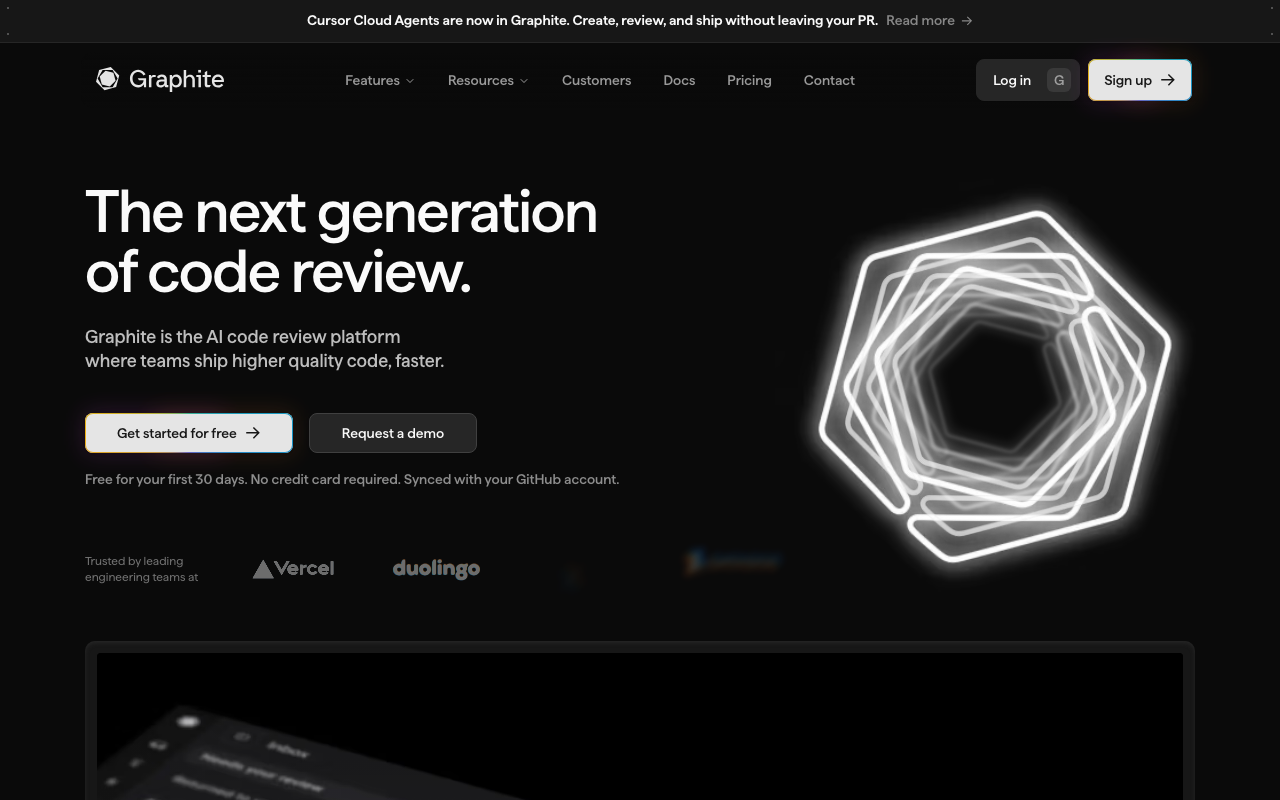
Task: Open the Pricing page
Action: (x=749, y=80)
